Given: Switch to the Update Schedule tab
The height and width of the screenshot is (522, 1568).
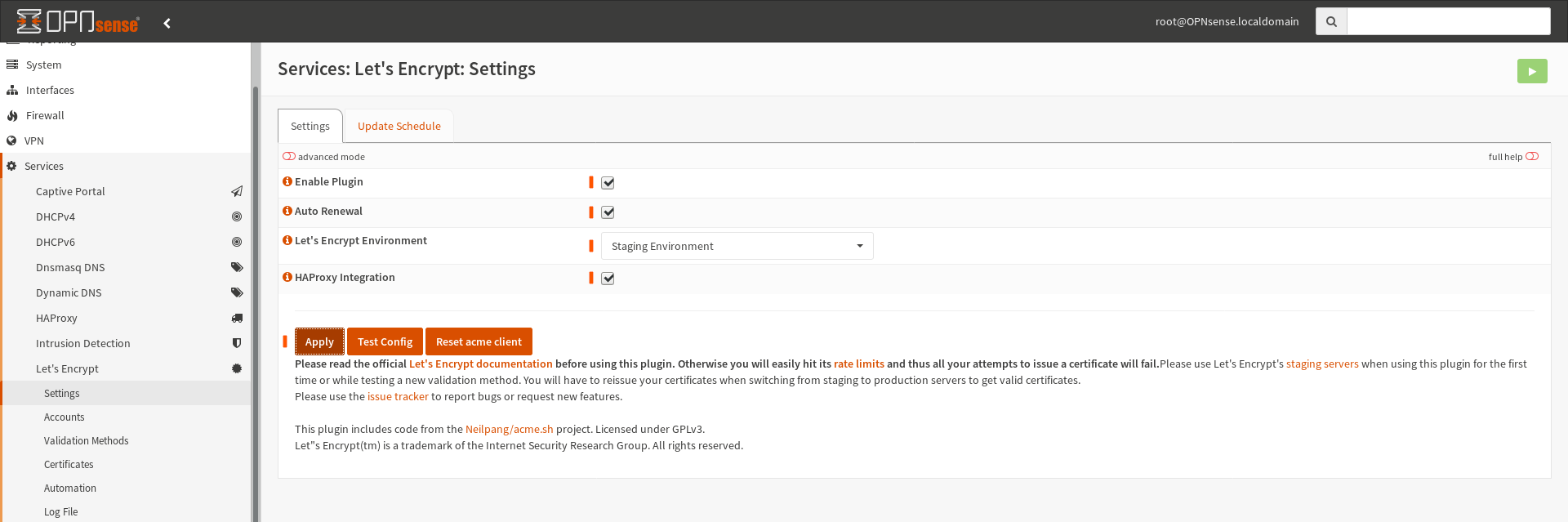Looking at the screenshot, I should click(399, 126).
